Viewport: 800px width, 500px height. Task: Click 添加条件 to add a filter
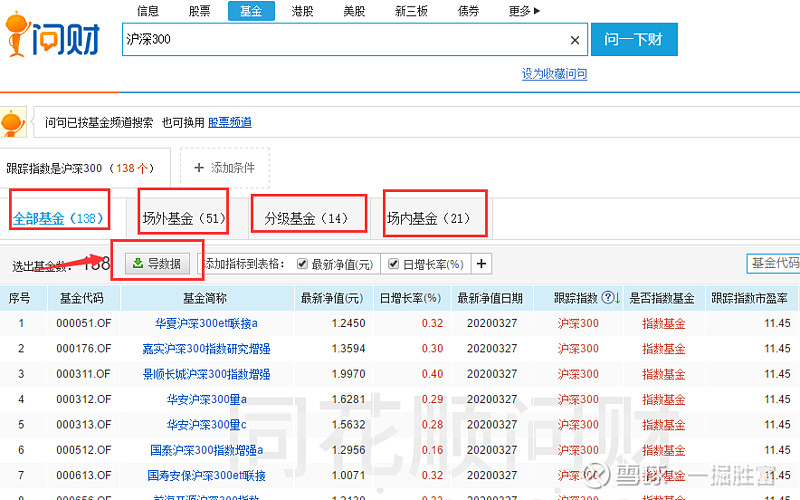(x=224, y=168)
